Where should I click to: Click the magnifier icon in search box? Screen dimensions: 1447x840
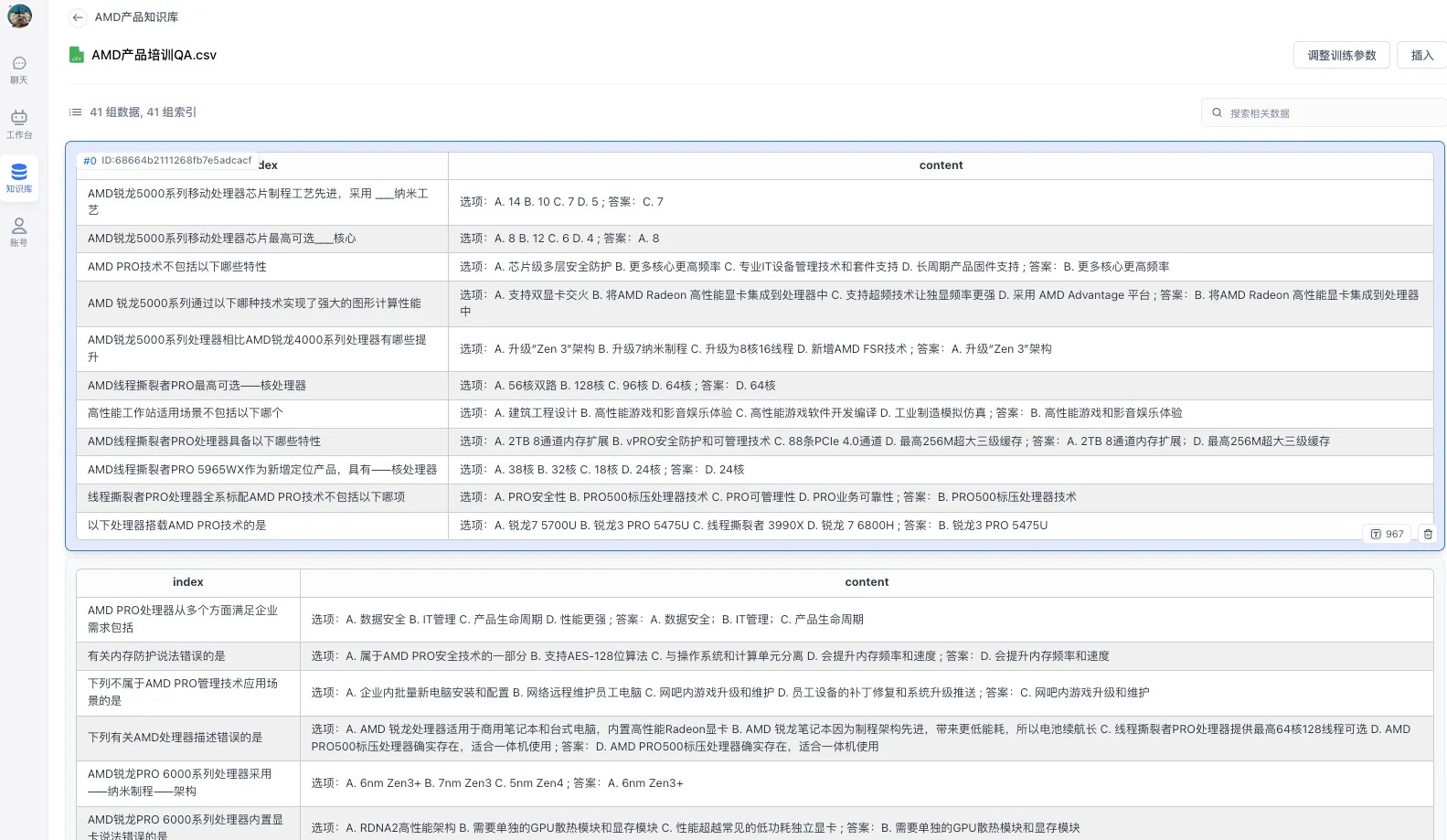click(x=1217, y=113)
